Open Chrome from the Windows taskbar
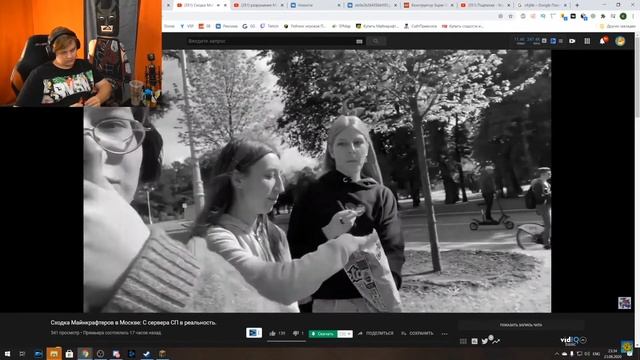The width and height of the screenshot is (640, 360). (85, 353)
